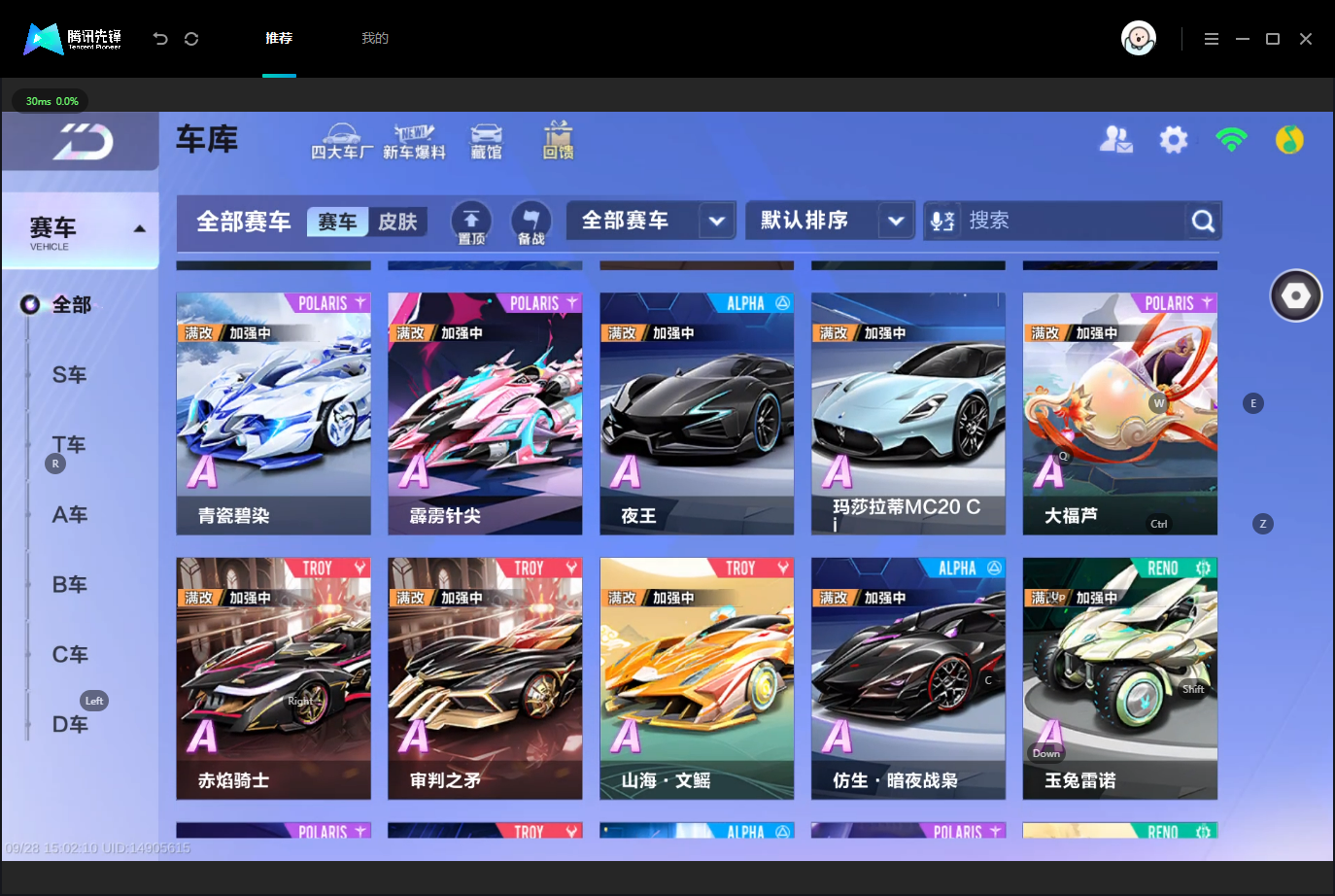Expand the 全部赛车 filter dropdown
This screenshot has width=1335, height=896.
pos(652,221)
